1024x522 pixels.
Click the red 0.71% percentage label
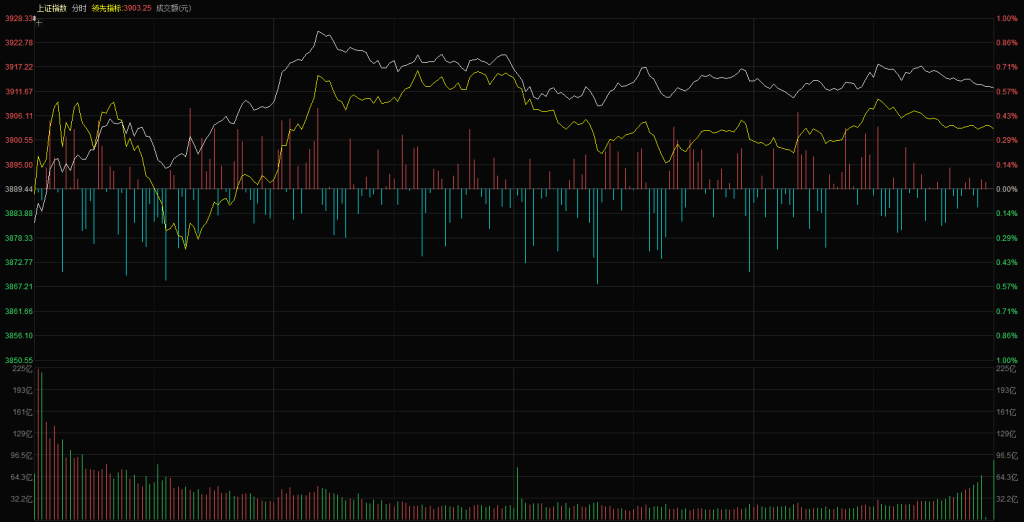(1006, 67)
